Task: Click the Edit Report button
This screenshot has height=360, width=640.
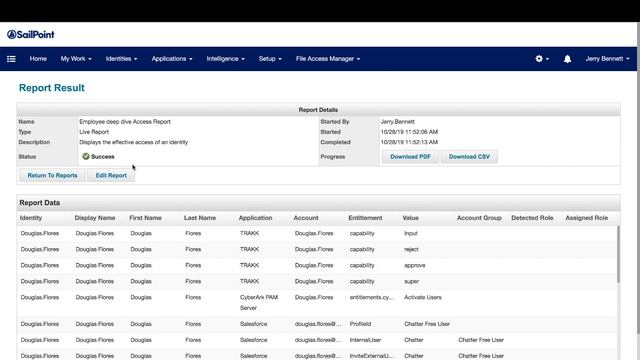Action: click(111, 176)
